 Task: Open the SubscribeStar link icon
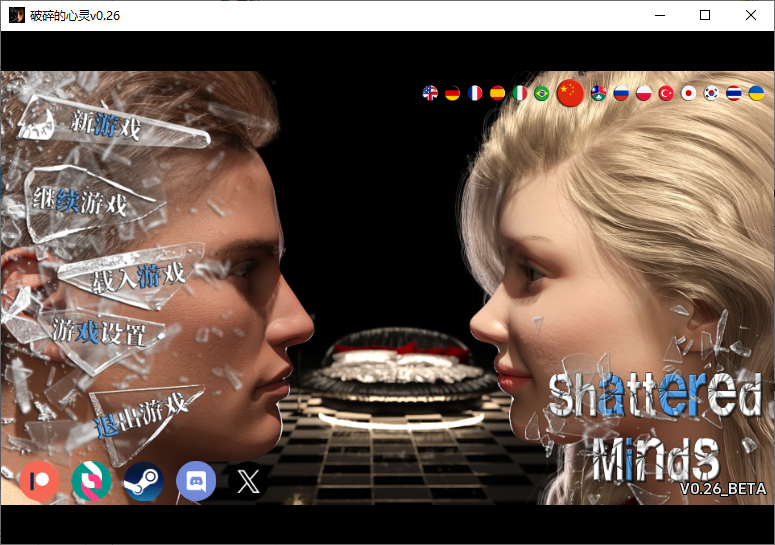pos(91,481)
